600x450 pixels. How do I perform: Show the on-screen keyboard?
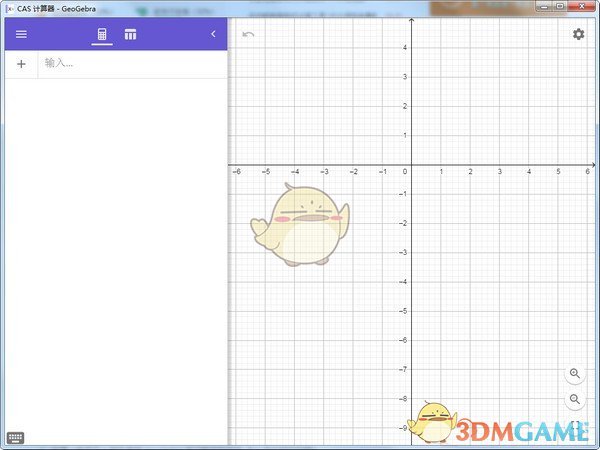pyautogui.click(x=15, y=438)
